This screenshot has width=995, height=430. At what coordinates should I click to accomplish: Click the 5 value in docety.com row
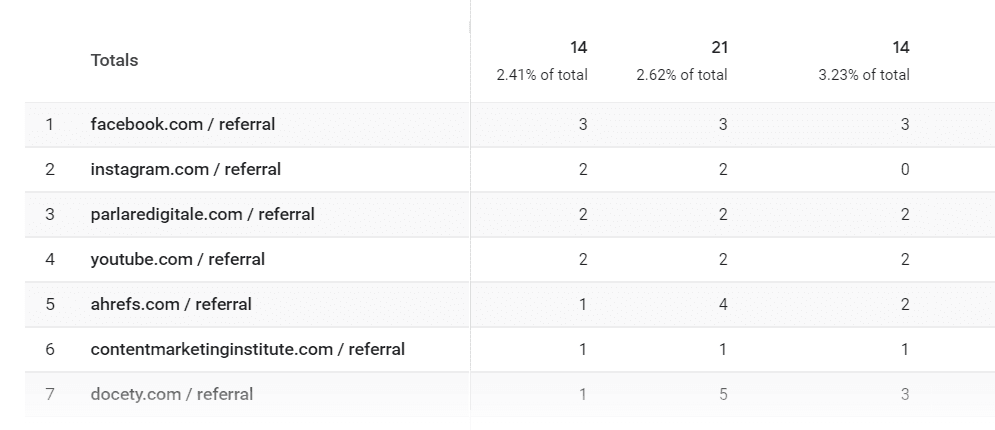[x=722, y=394]
